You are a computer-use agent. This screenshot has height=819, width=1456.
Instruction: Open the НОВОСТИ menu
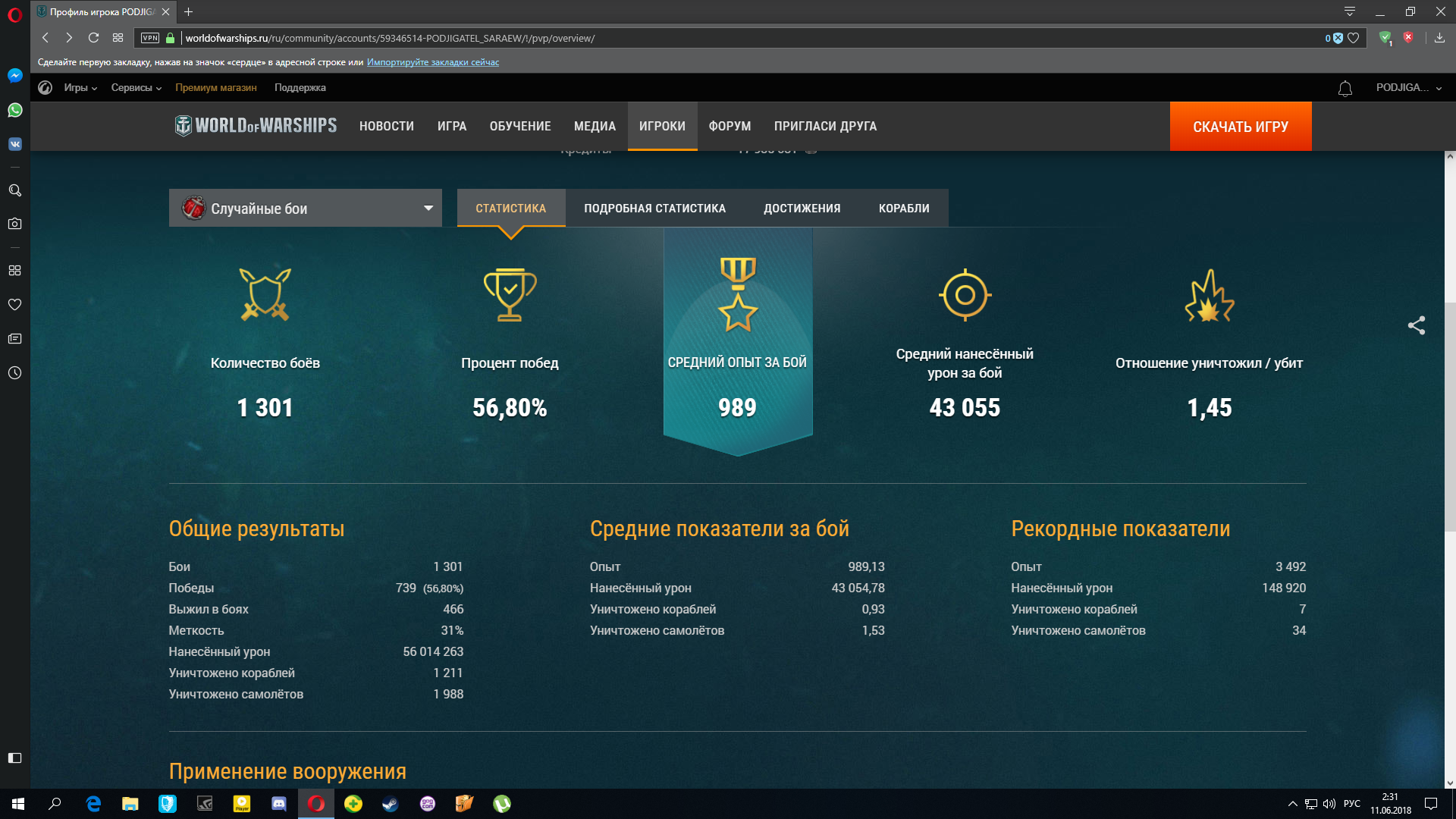pyautogui.click(x=387, y=127)
